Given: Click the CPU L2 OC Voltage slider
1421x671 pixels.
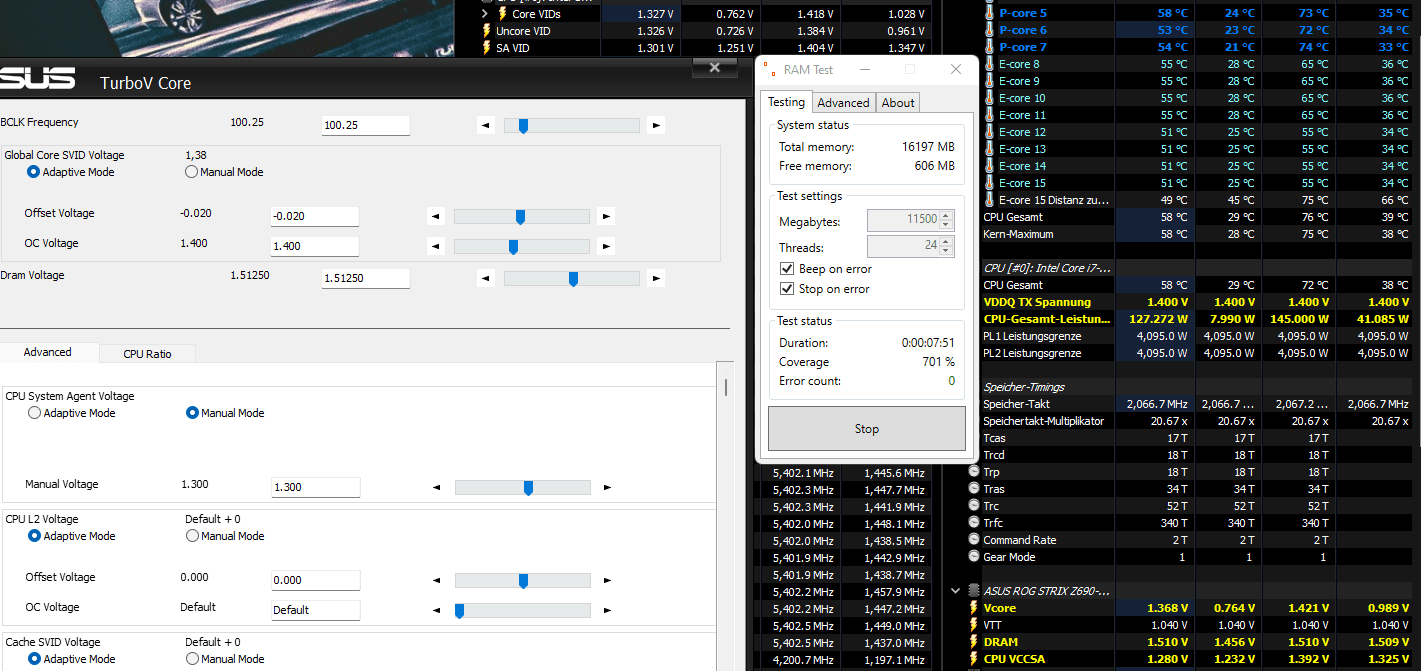Looking at the screenshot, I should point(523,610).
